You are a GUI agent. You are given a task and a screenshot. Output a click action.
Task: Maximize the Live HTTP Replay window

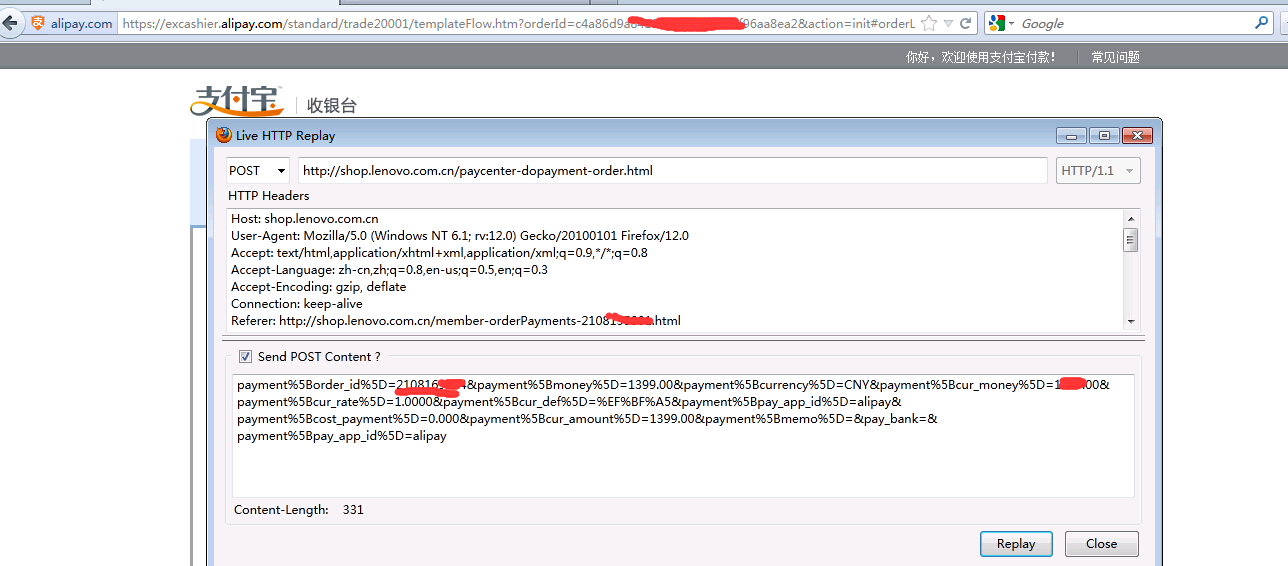[x=1104, y=135]
